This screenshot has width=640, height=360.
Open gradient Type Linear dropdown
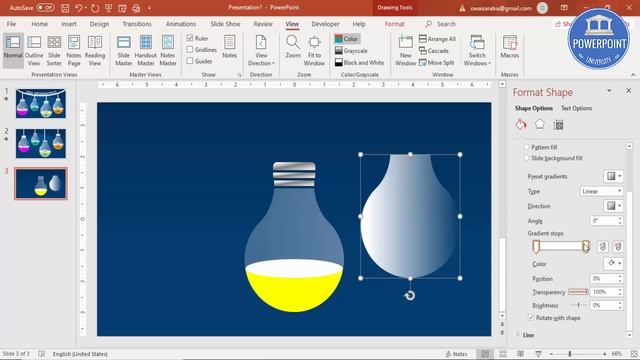click(x=602, y=191)
